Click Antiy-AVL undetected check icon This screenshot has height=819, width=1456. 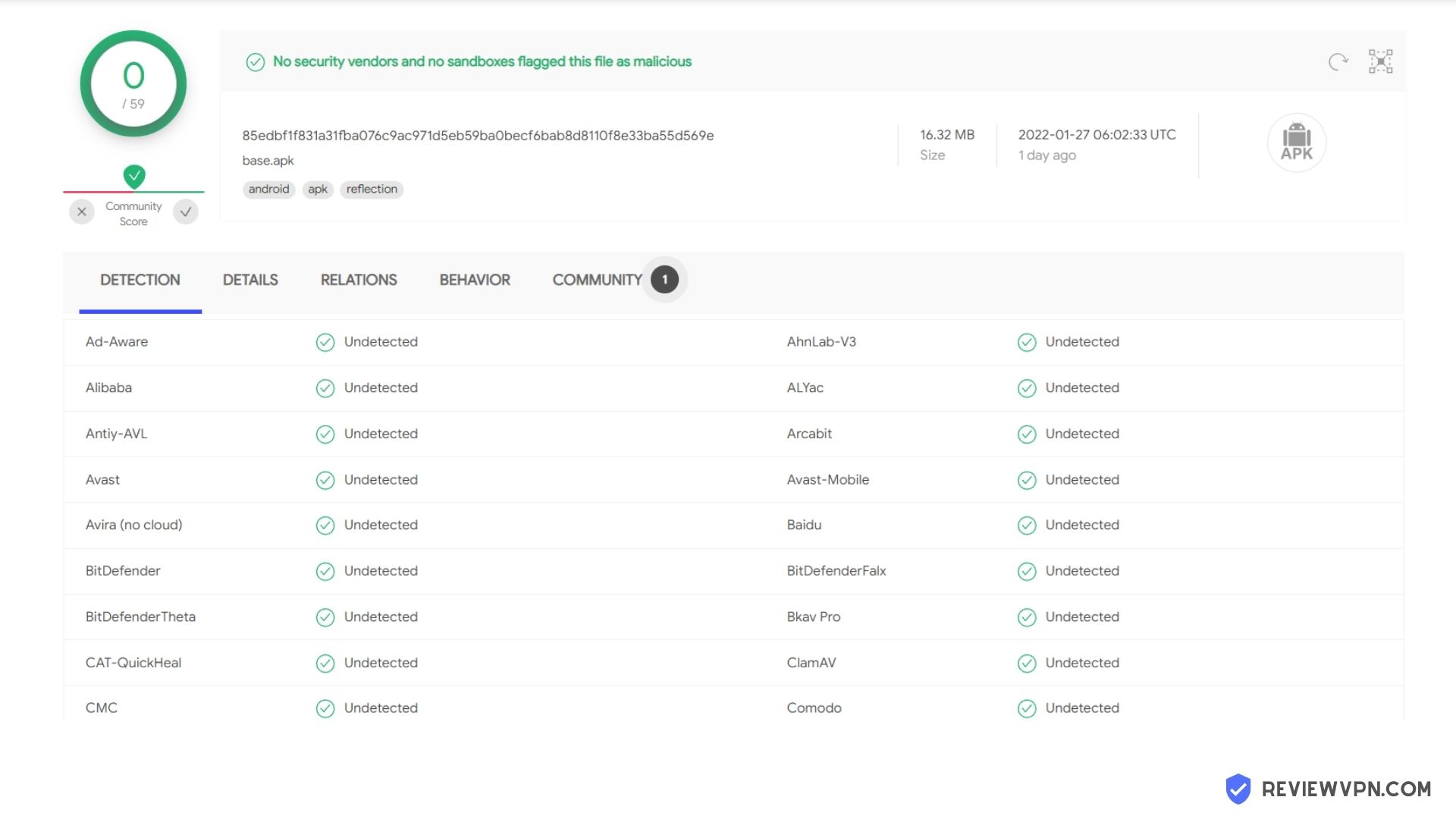point(325,435)
